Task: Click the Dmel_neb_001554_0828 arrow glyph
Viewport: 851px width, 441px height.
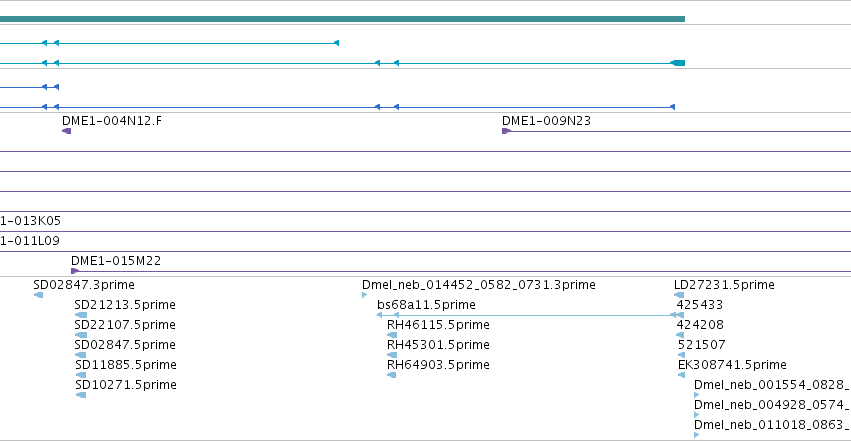Action: [697, 395]
